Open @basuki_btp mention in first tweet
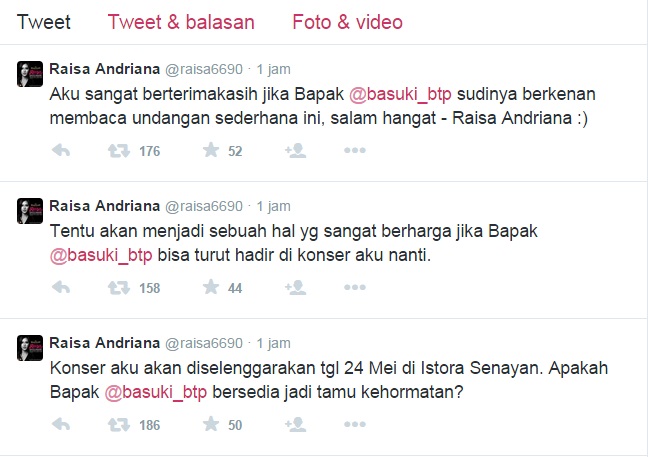 coord(400,94)
